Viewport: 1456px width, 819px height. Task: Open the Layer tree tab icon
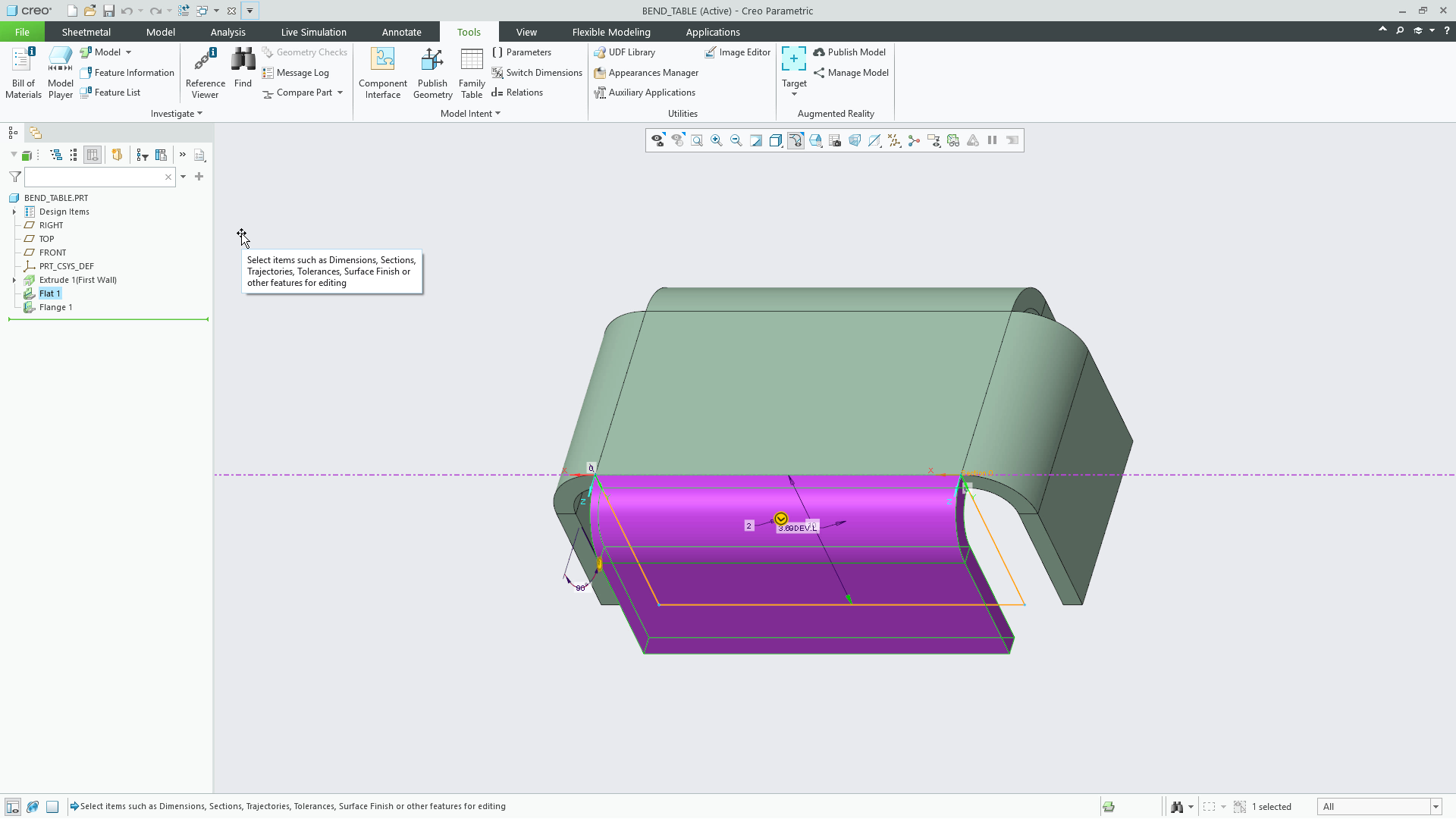point(36,133)
